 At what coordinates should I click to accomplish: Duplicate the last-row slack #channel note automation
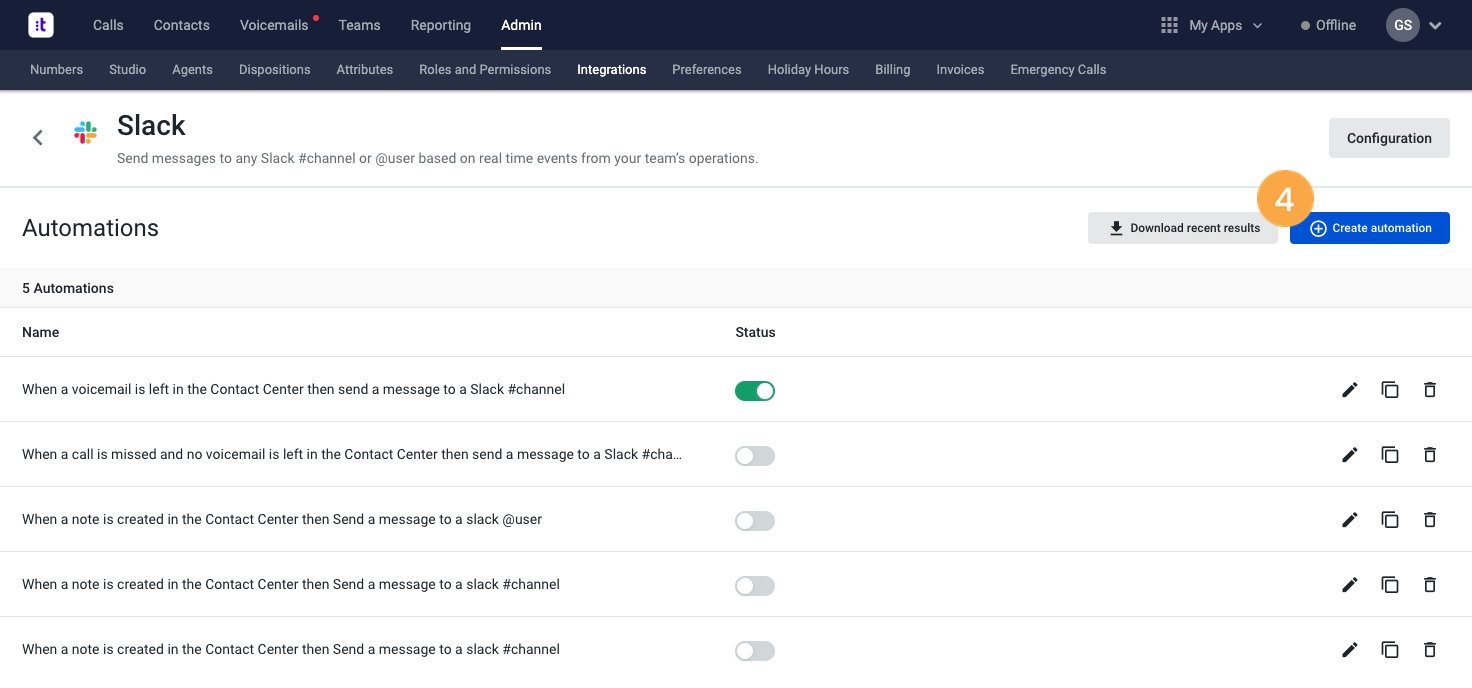pyautogui.click(x=1390, y=650)
